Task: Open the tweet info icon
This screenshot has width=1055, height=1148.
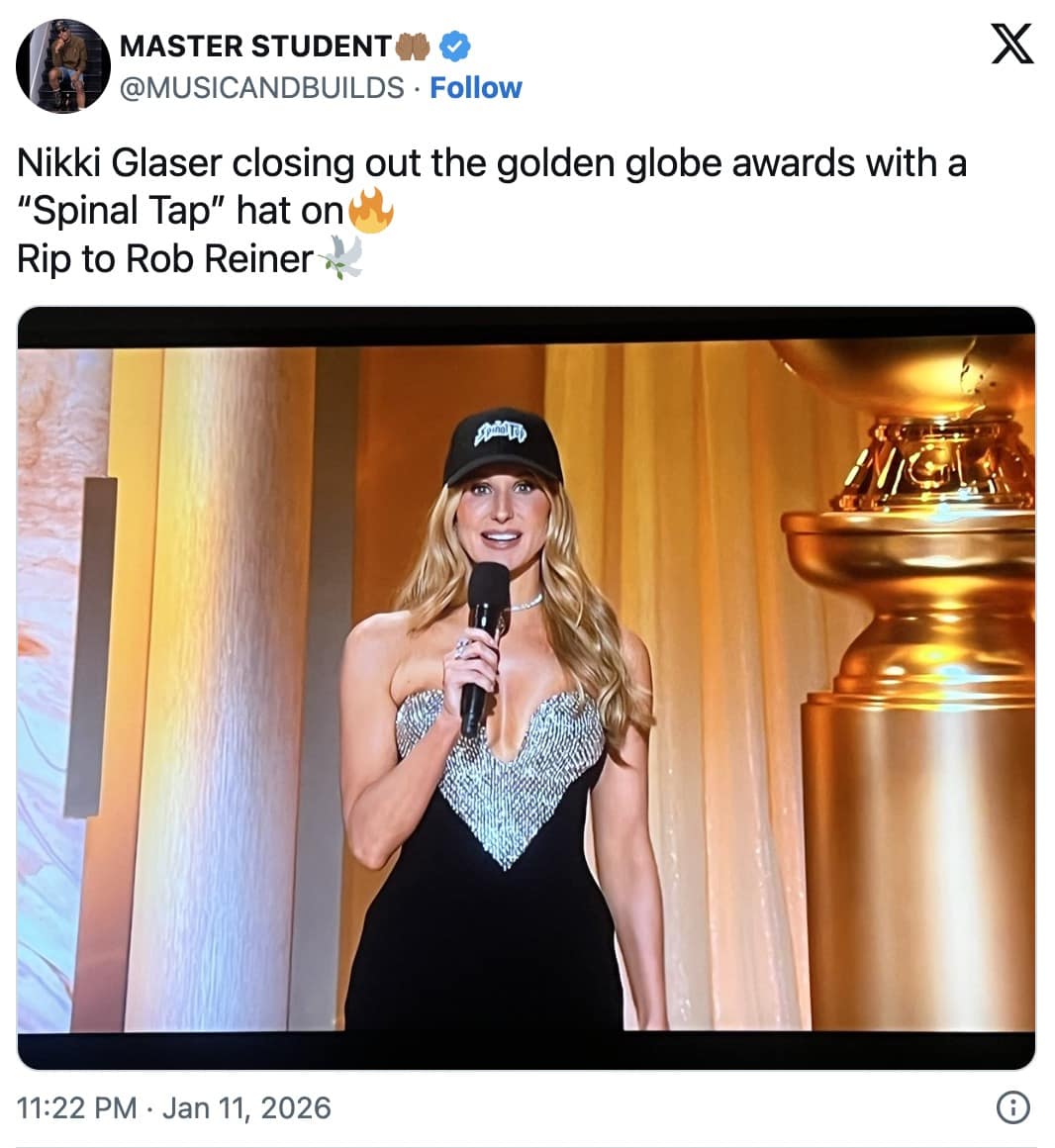Action: (1011, 1107)
